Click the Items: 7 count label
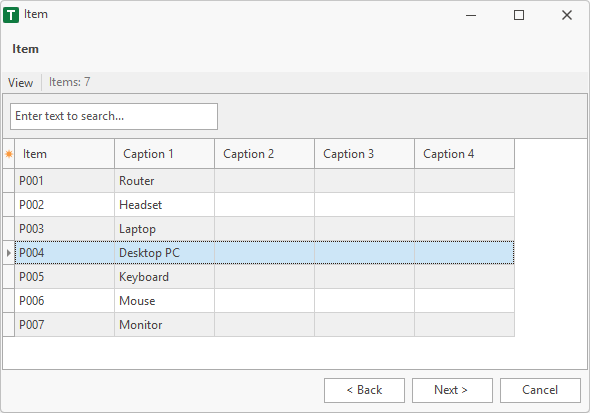This screenshot has width=590, height=413. pyautogui.click(x=70, y=82)
